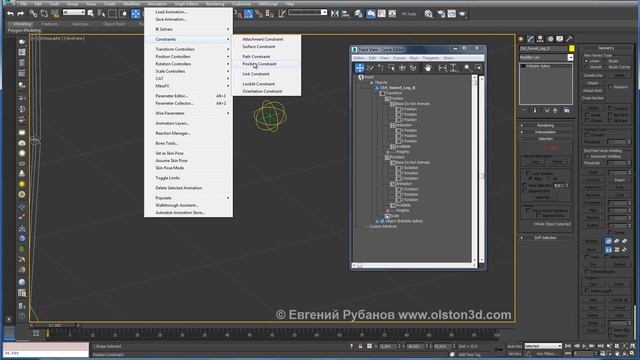The height and width of the screenshot is (360, 640).
Task: Open the Create panel tab icon
Action: [x=521, y=39]
